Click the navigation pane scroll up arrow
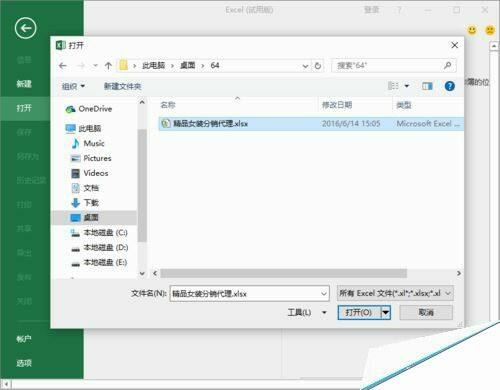 tap(142, 102)
